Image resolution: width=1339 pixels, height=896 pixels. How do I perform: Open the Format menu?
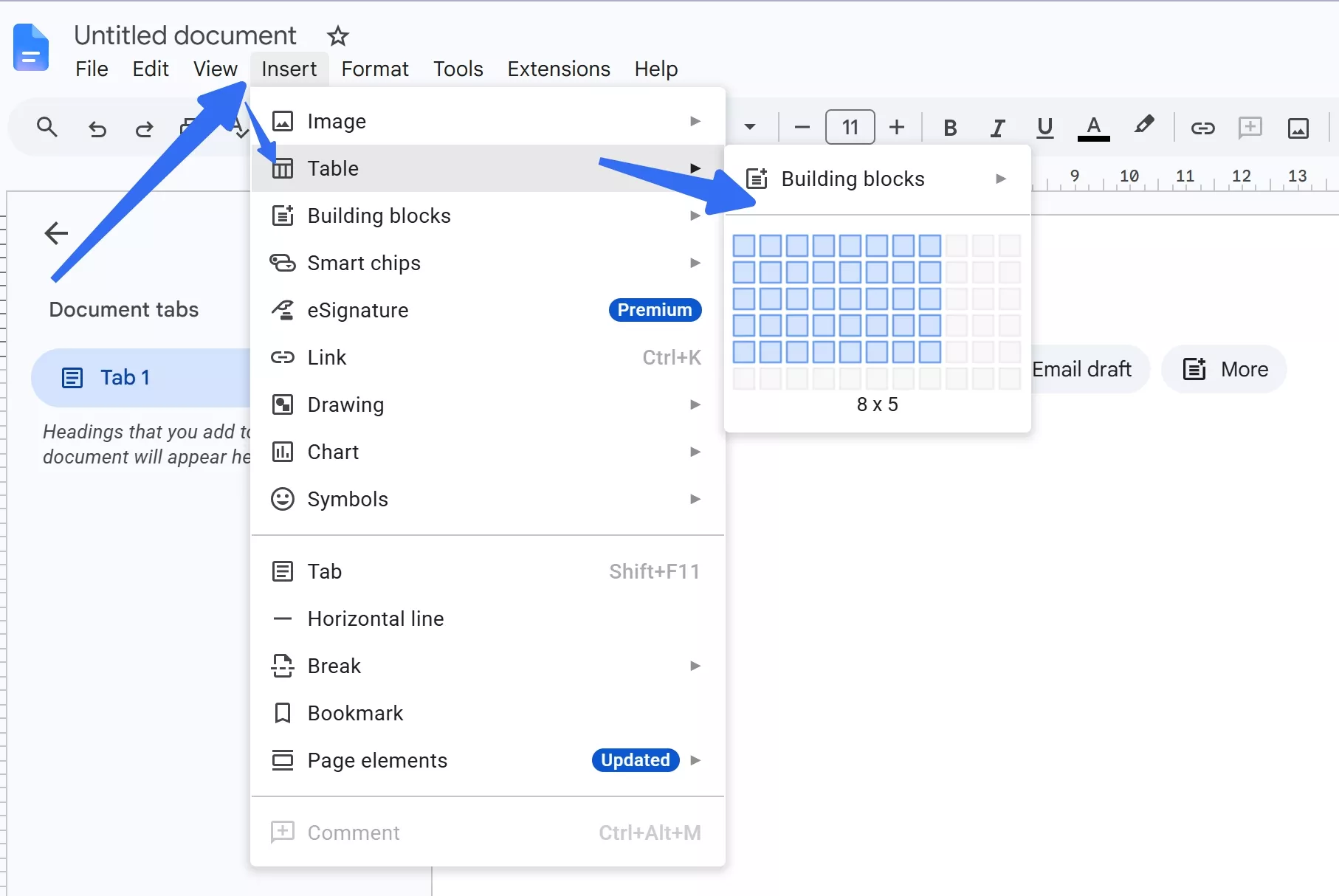[x=375, y=69]
